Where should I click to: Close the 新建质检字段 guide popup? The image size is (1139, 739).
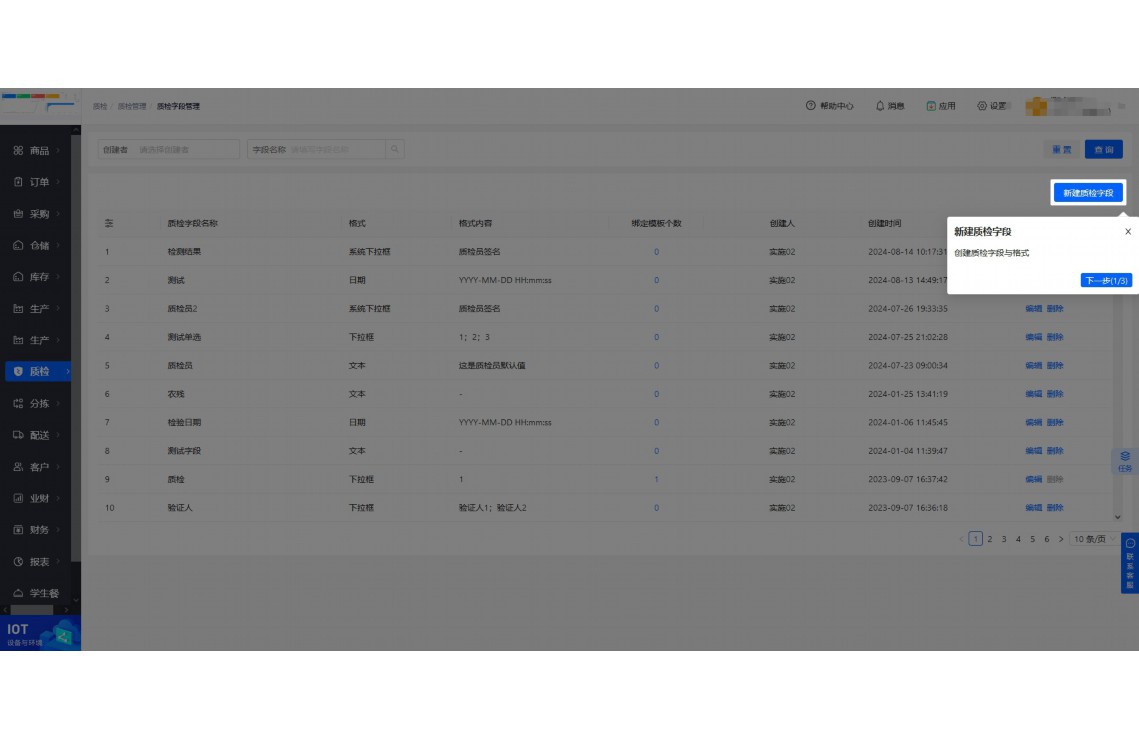click(1128, 231)
